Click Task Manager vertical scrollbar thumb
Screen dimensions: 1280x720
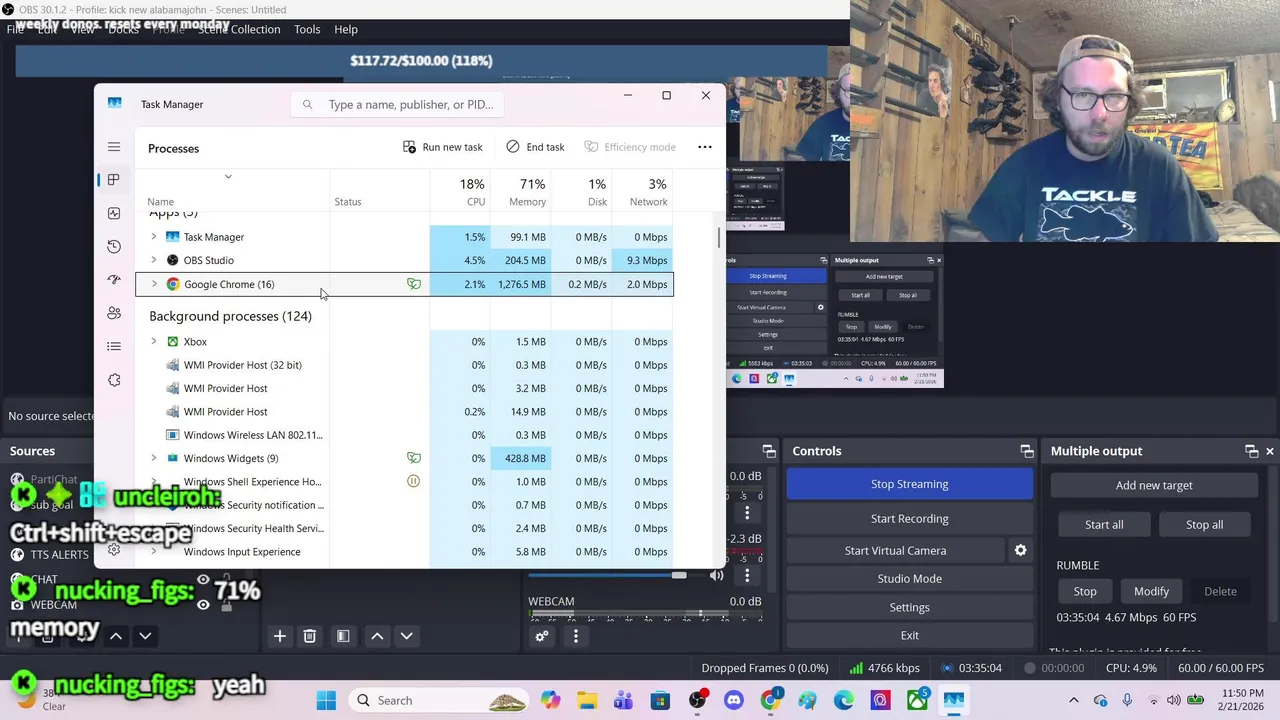(718, 238)
